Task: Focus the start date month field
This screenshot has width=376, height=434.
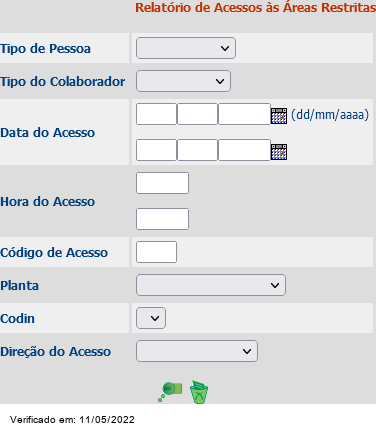Action: pyautogui.click(x=197, y=114)
